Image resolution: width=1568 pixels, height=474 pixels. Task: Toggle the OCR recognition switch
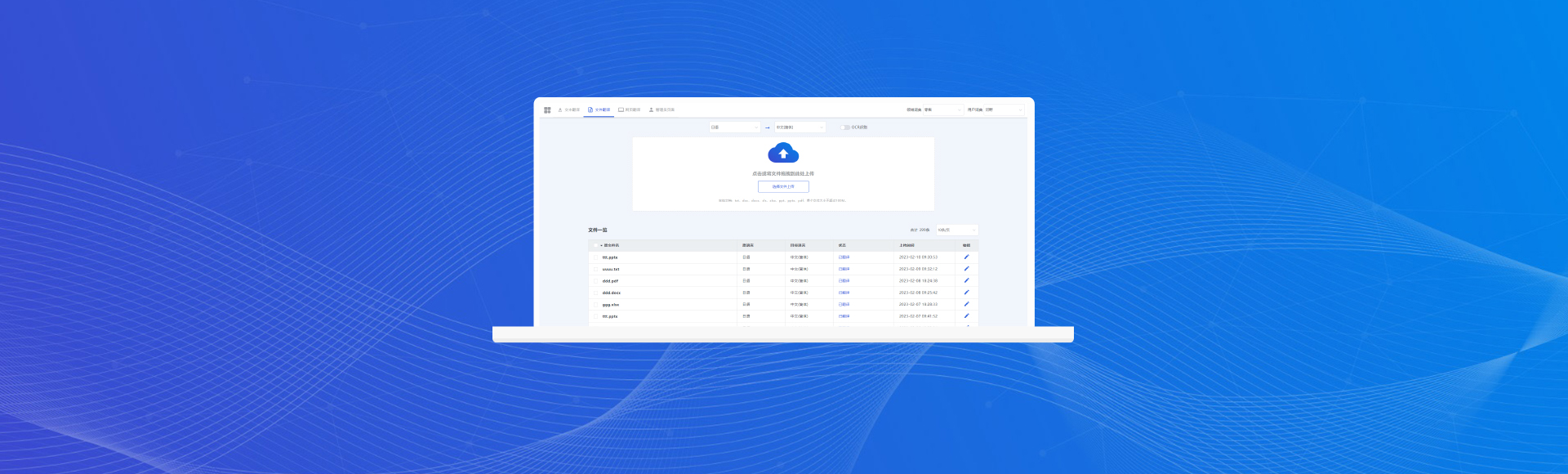(845, 127)
